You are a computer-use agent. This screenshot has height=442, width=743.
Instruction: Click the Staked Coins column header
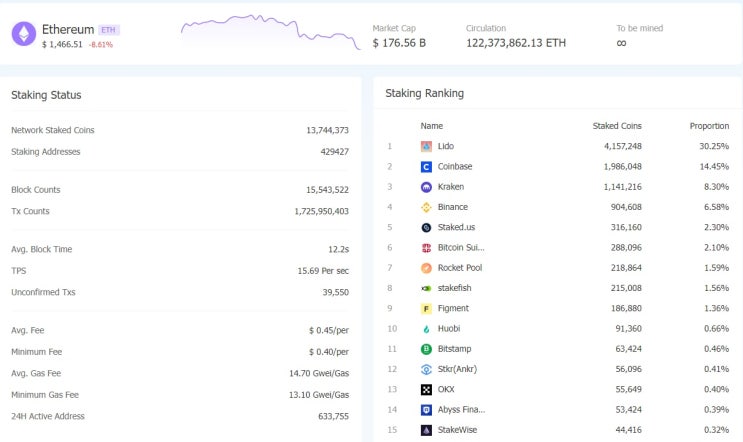pyautogui.click(x=616, y=126)
